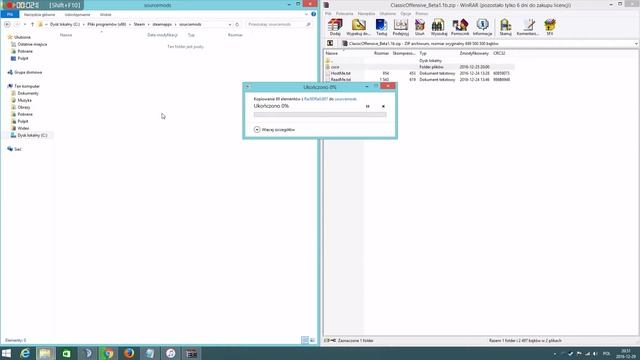Open the Pomoc menu in WinRAR
640x360 pixels.
422,13
